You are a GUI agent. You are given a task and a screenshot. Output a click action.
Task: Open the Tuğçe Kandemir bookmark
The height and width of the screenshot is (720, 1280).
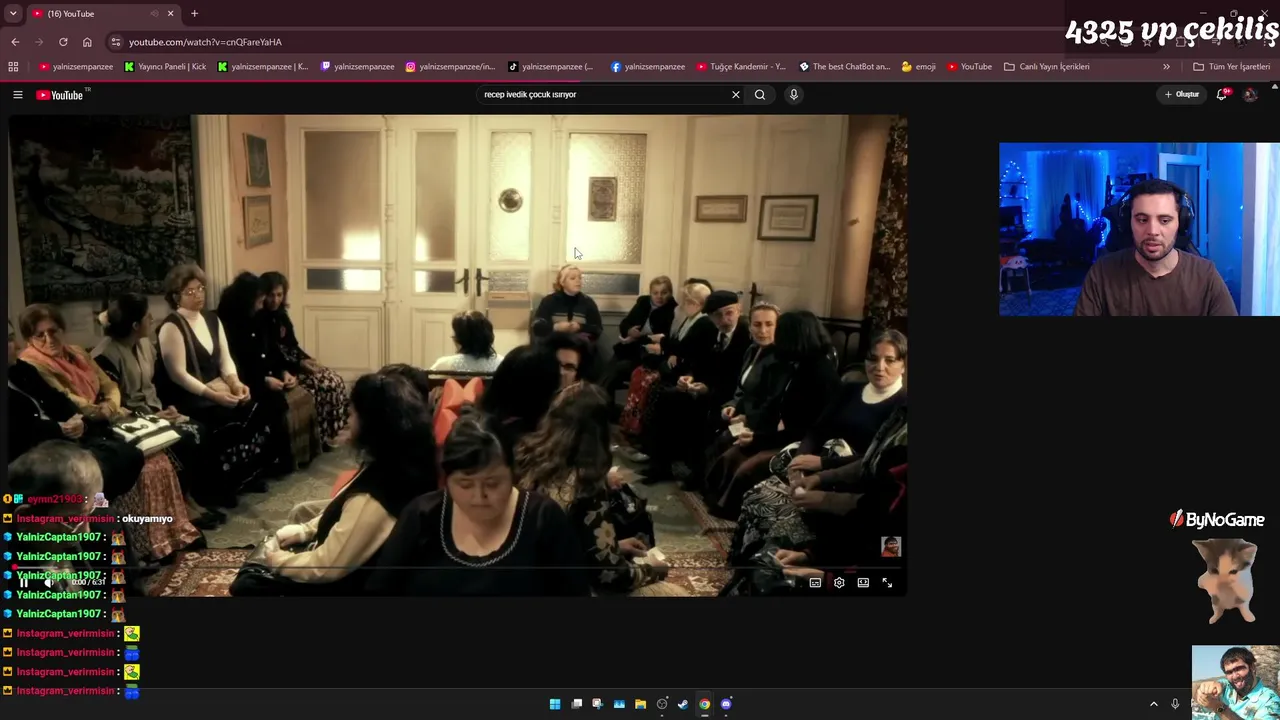pyautogui.click(x=741, y=67)
